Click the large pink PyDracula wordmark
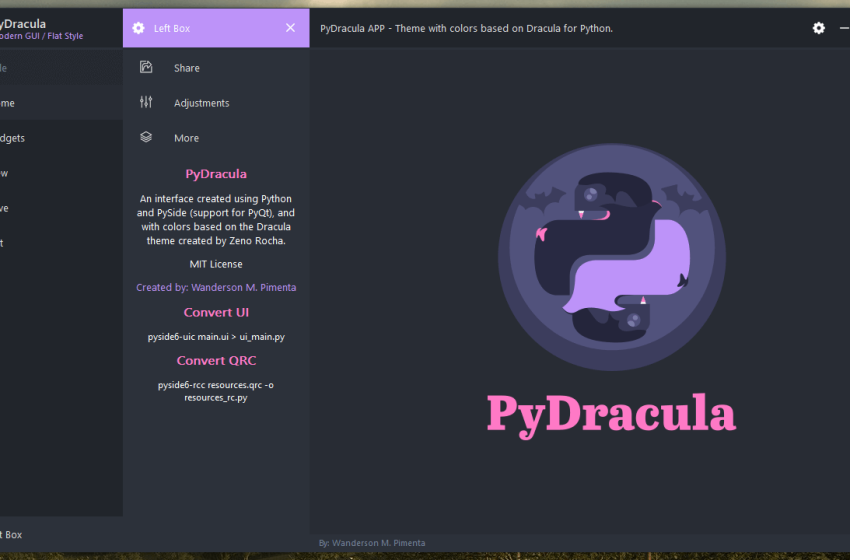The height and width of the screenshot is (560, 850). pos(611,414)
